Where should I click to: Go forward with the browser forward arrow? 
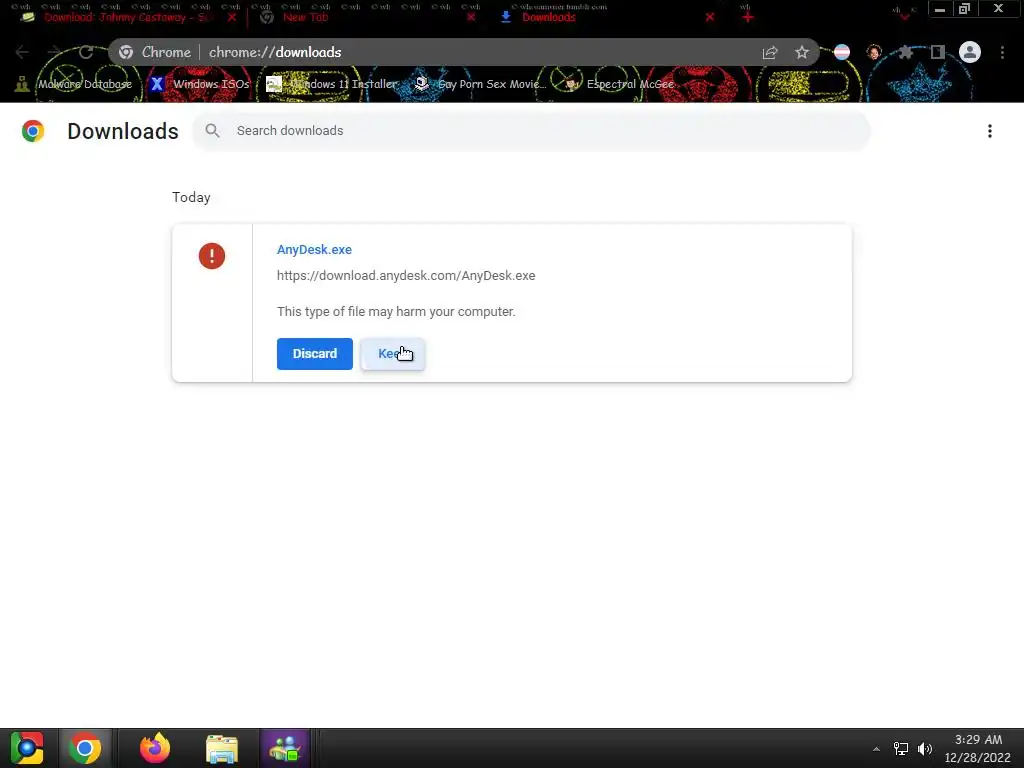[54, 52]
